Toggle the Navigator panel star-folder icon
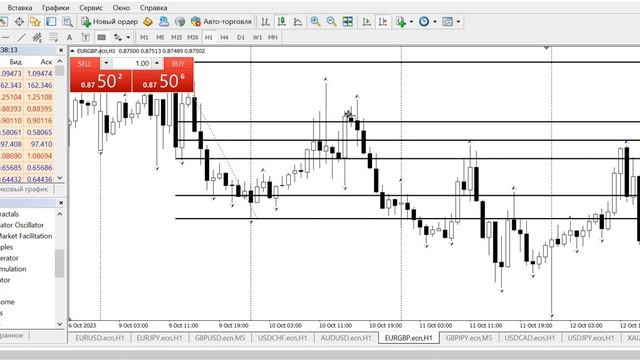 [x=35, y=22]
